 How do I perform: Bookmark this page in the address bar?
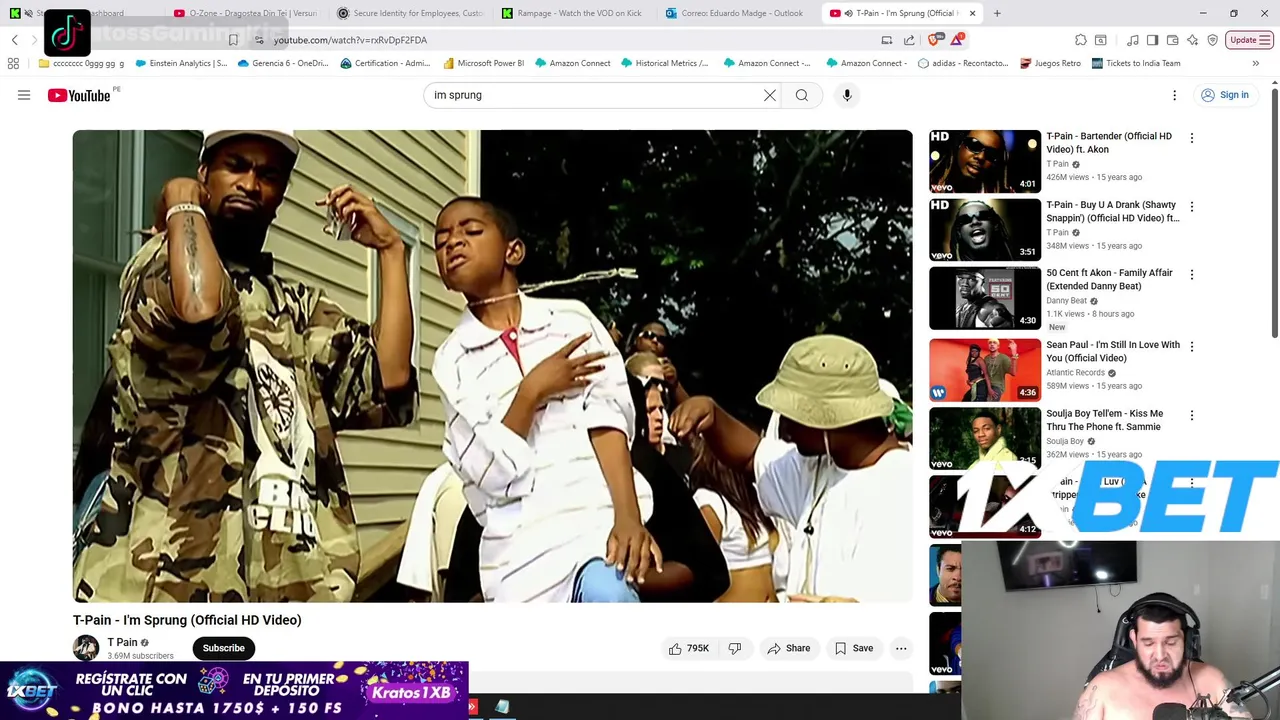pos(233,40)
